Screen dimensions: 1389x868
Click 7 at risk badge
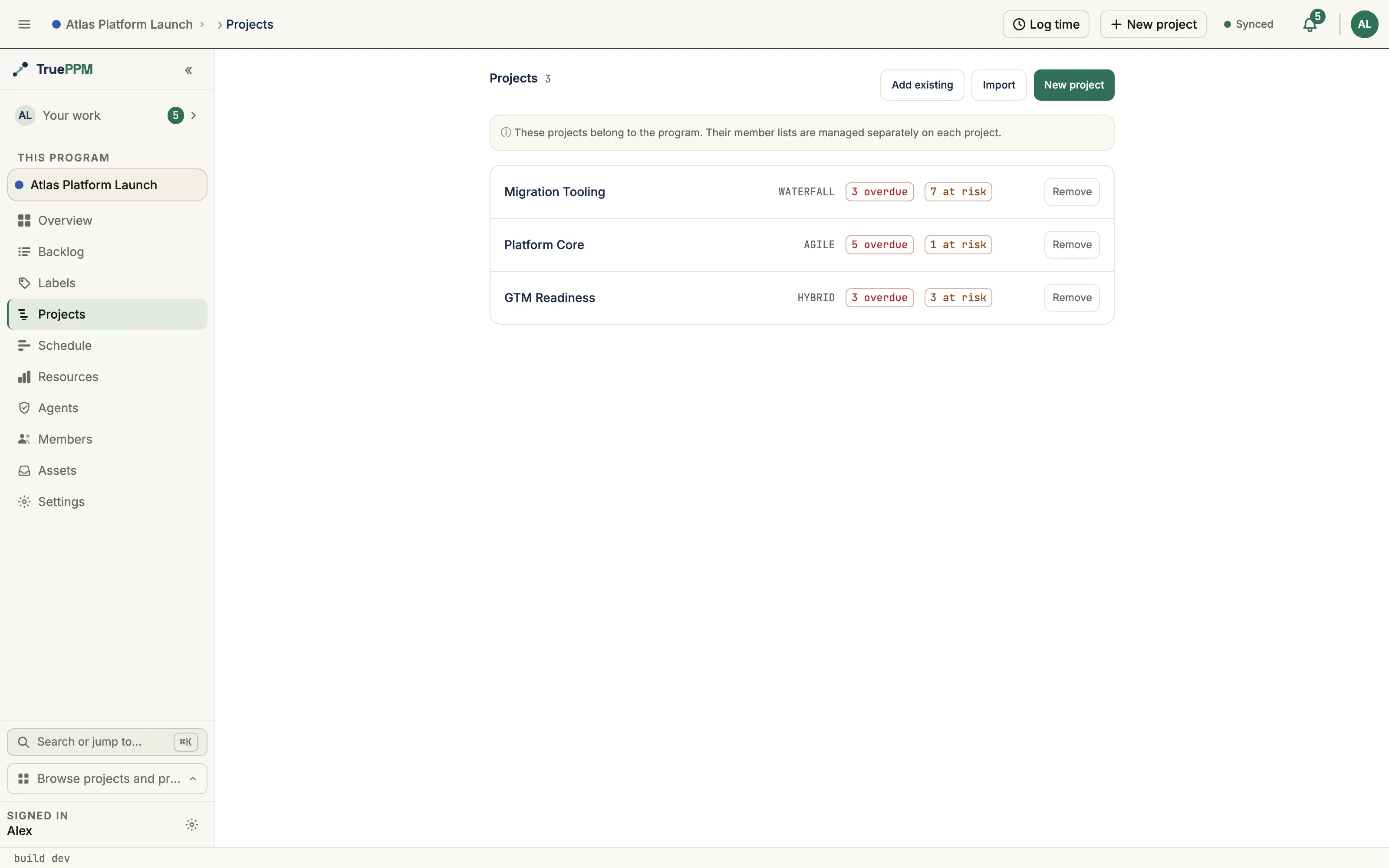point(958,192)
